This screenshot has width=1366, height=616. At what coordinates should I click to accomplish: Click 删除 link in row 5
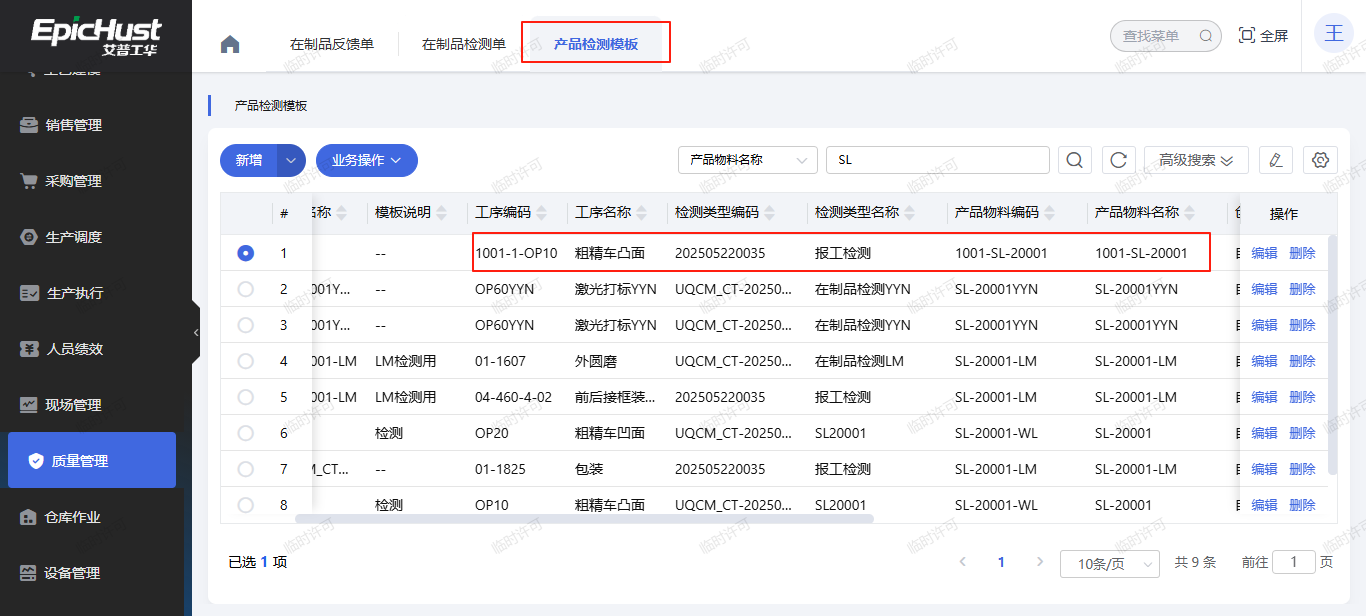click(1302, 397)
